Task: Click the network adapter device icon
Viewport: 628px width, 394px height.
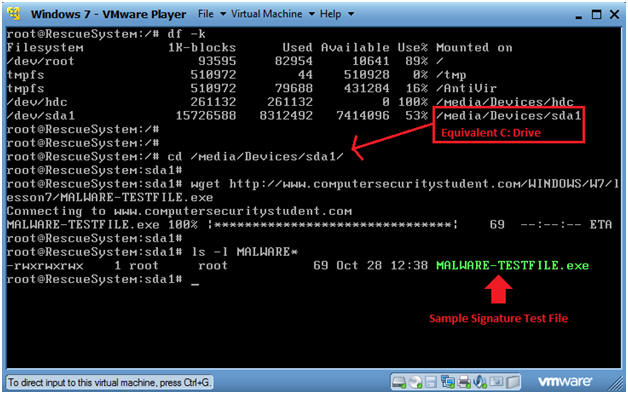Action: [x=447, y=382]
